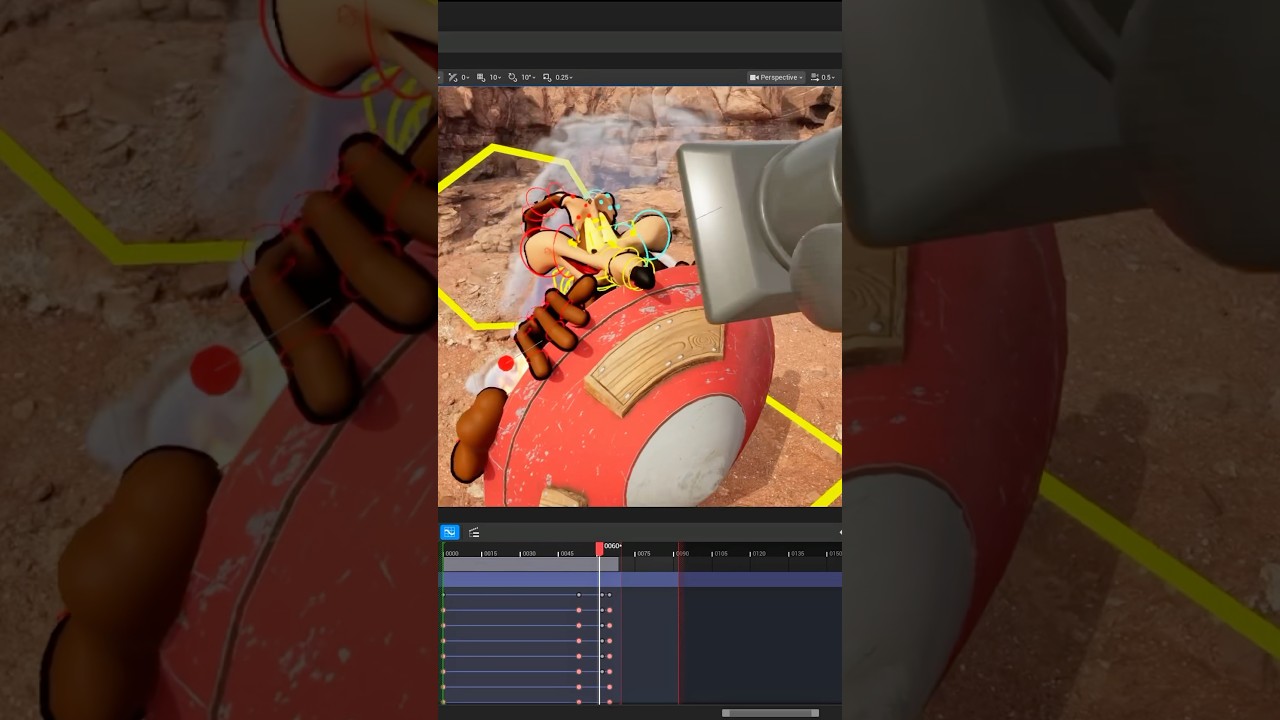Viewport: 1280px width, 720px height.
Task: Click timeline ruler at frame 0075
Action: 643,553
